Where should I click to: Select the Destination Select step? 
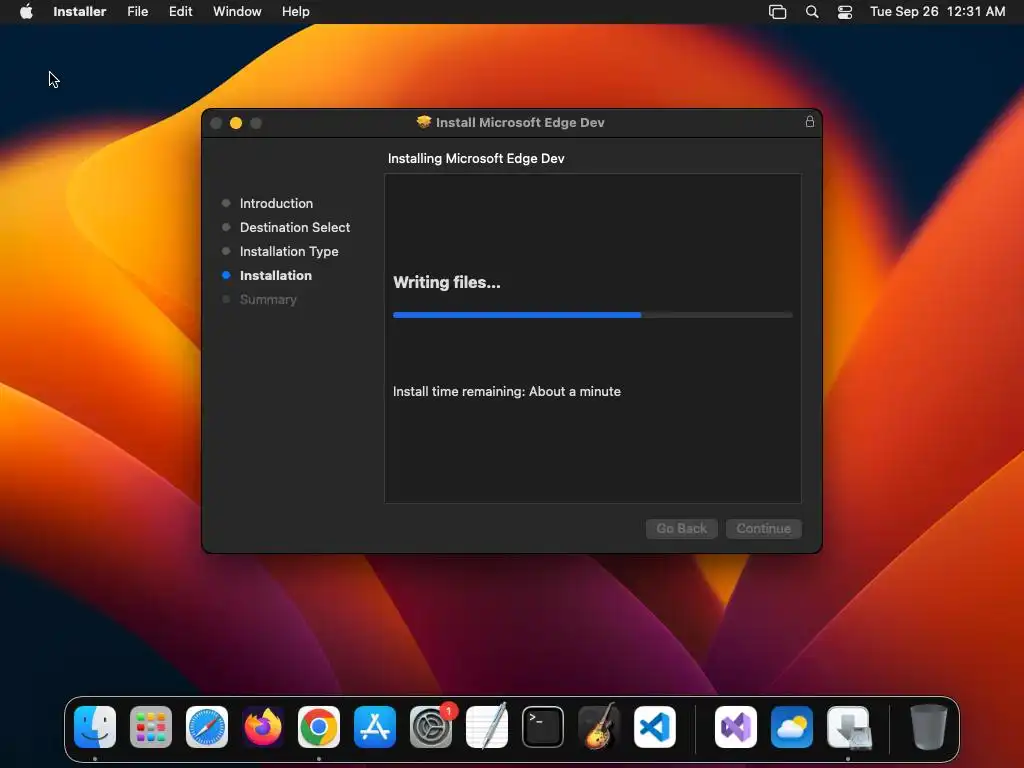tap(295, 227)
